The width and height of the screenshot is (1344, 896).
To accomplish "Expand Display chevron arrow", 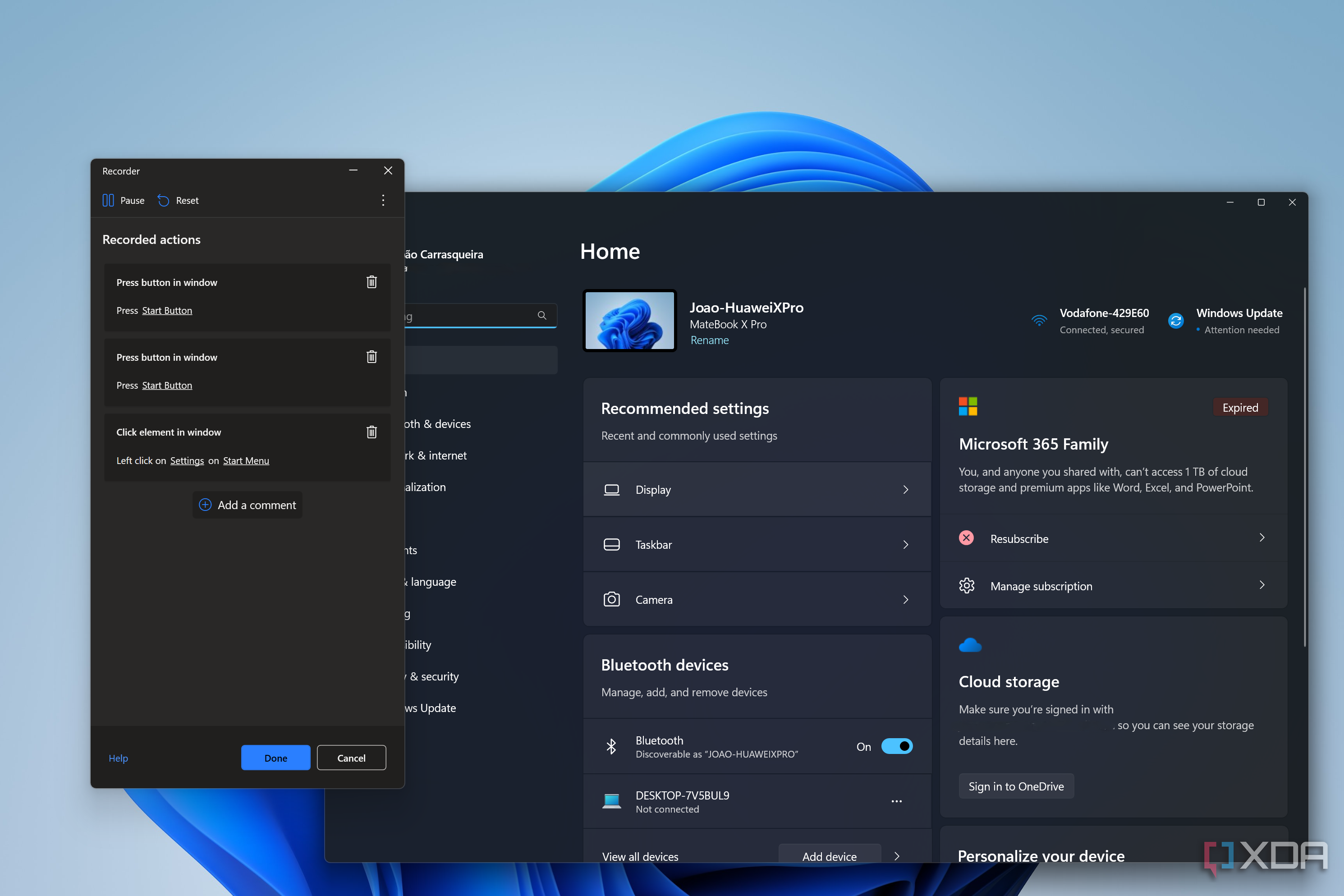I will coord(905,490).
